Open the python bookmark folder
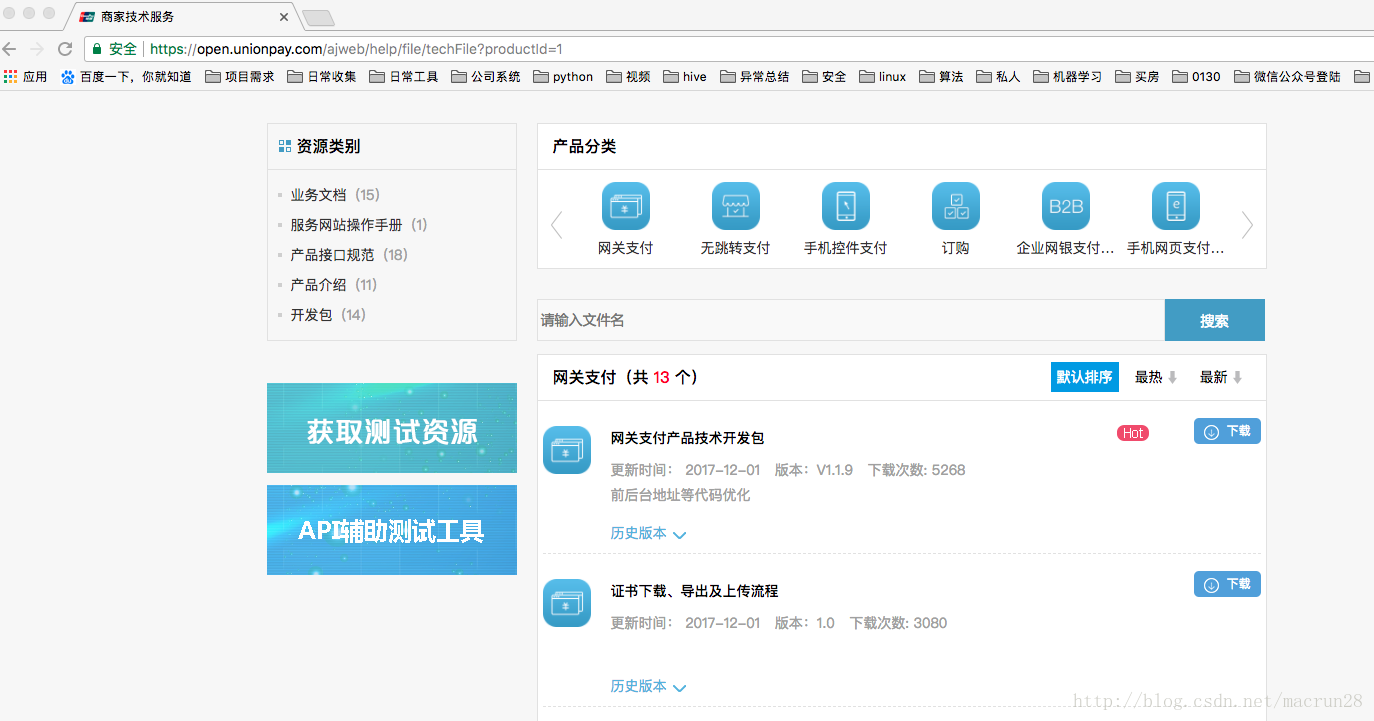Viewport: 1374px width, 721px height. [563, 76]
